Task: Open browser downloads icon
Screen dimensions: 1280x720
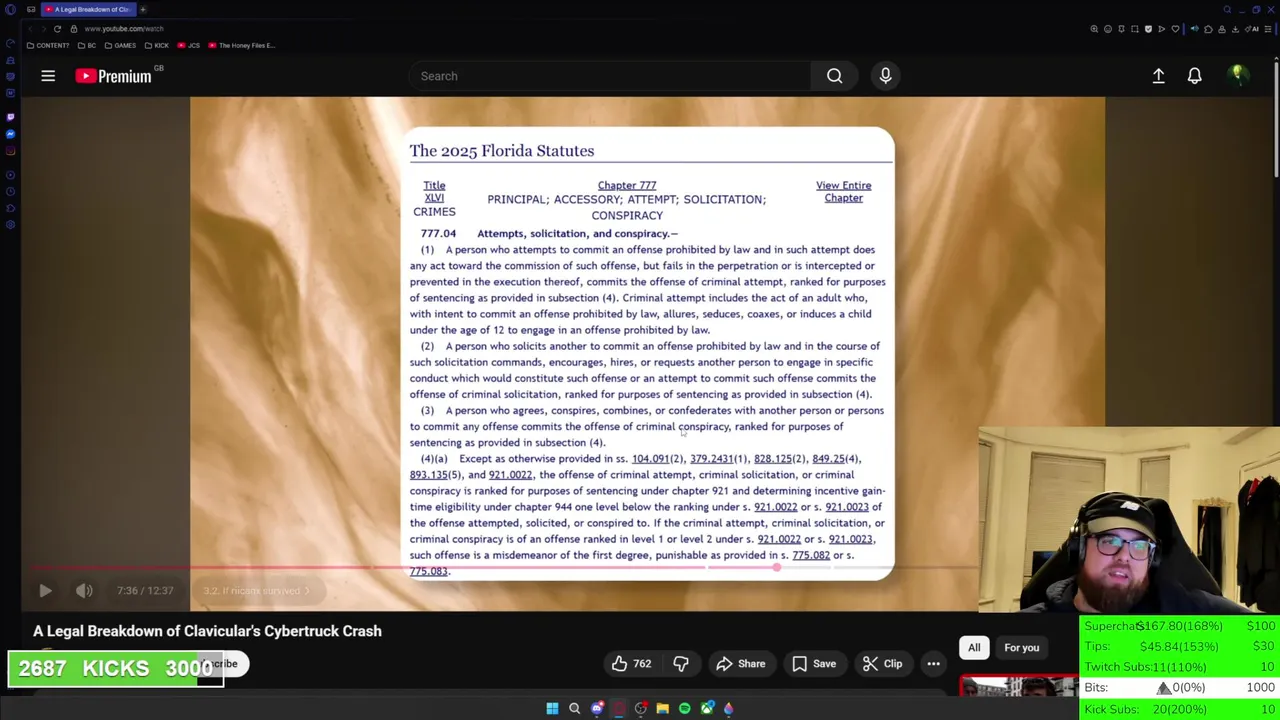Action: coord(1235,29)
